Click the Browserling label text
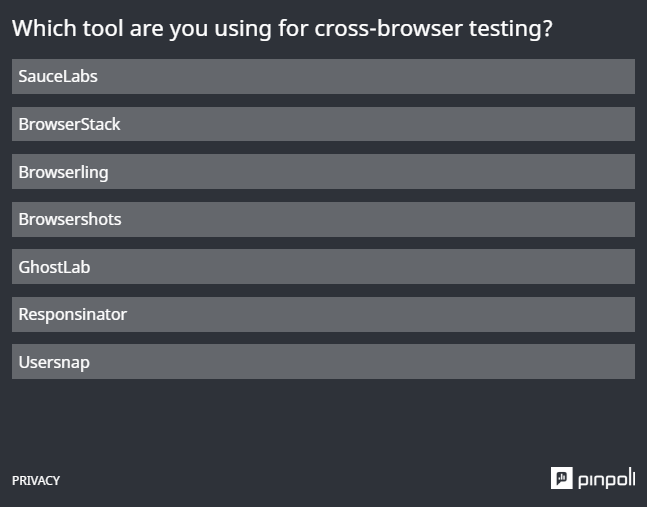The height and width of the screenshot is (507, 647). [64, 172]
